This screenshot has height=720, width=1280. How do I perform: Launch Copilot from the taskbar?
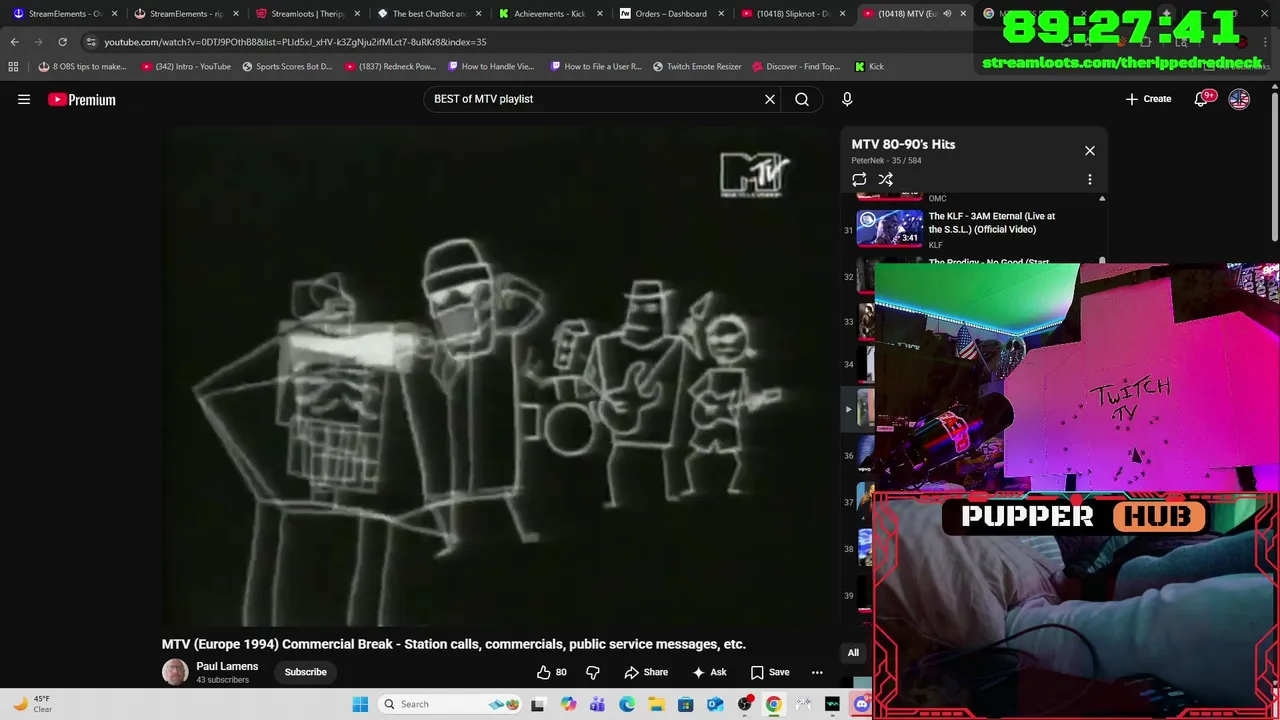point(568,704)
